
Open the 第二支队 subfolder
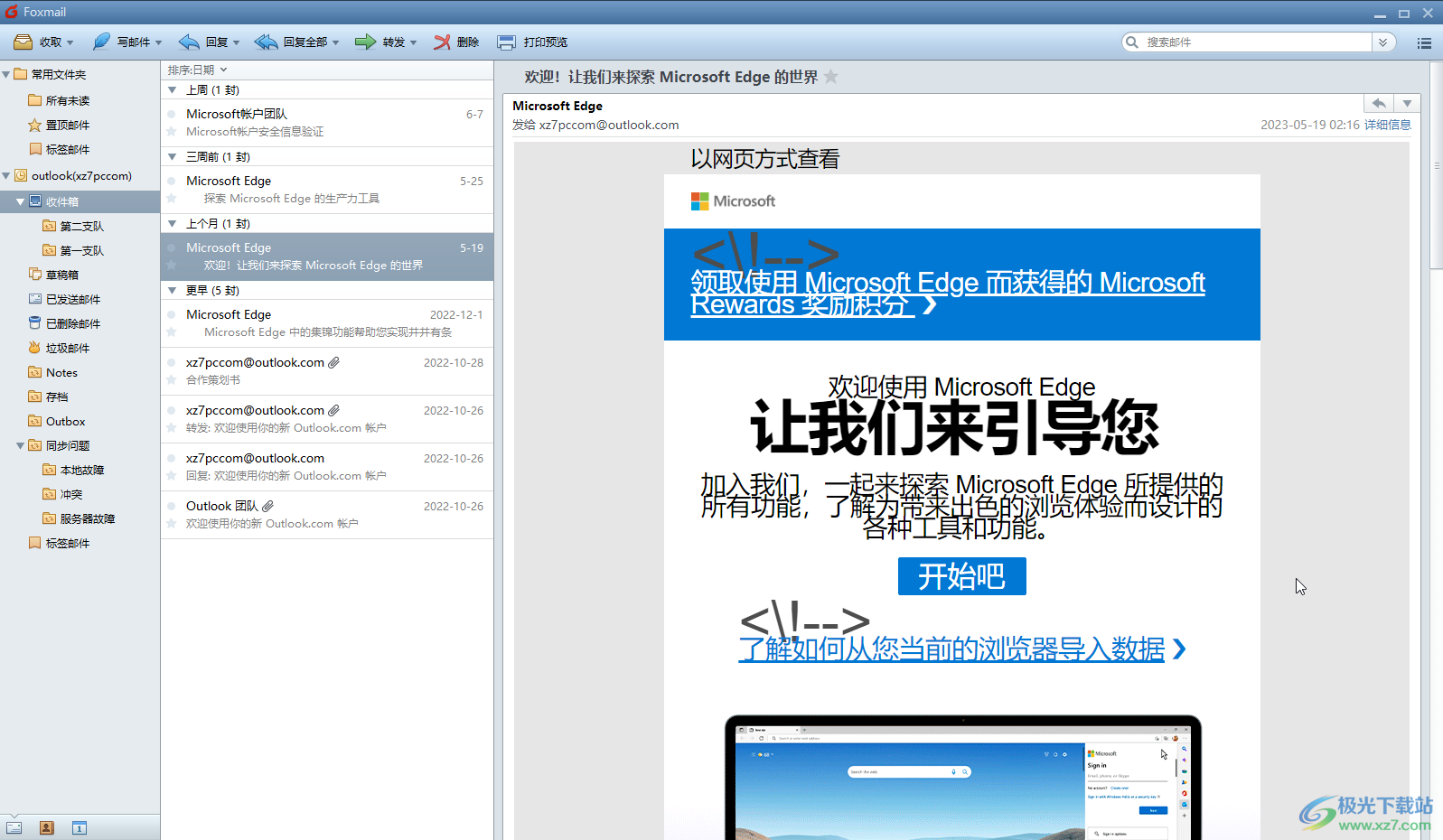pyautogui.click(x=73, y=226)
